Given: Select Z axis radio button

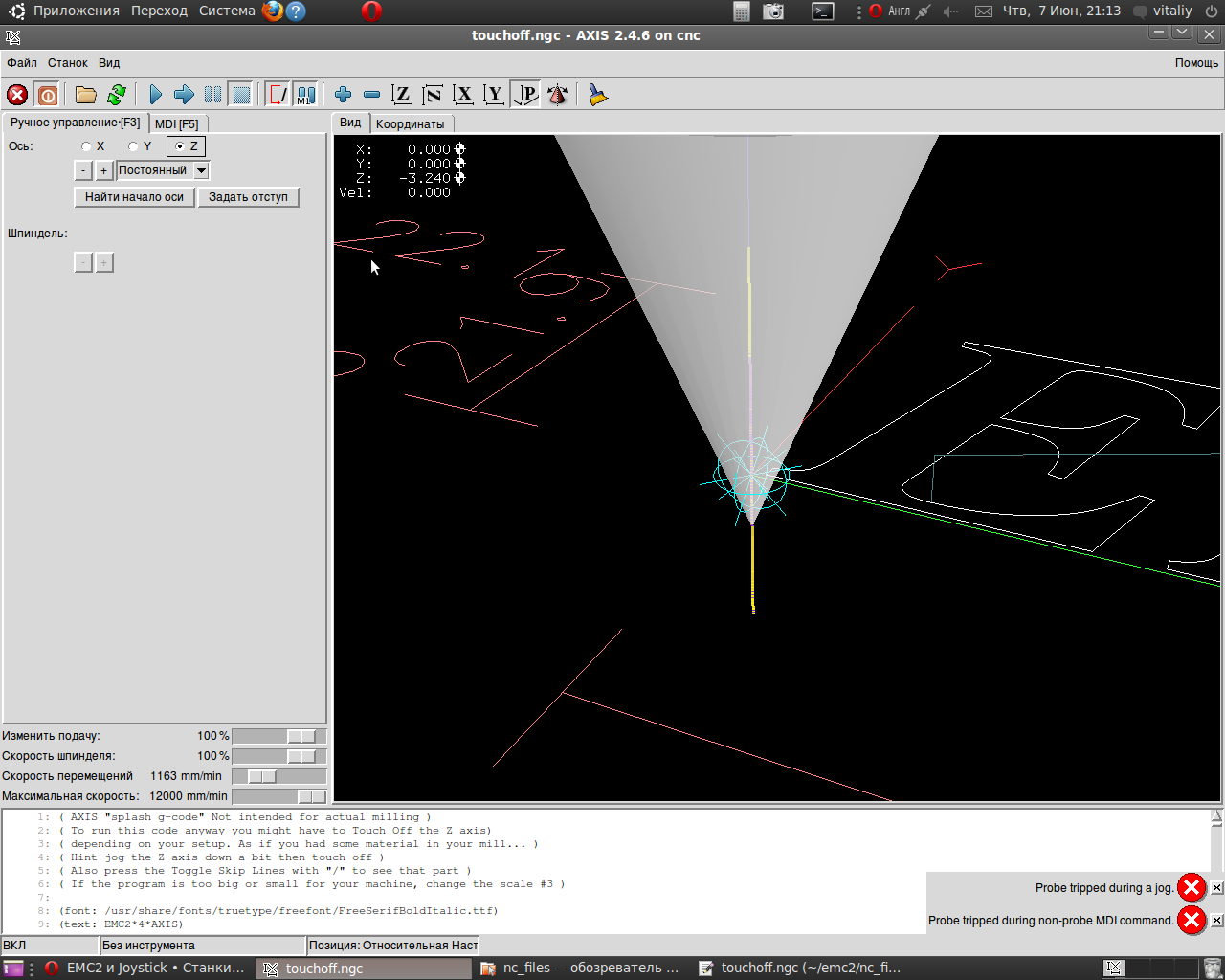Looking at the screenshot, I should (180, 146).
